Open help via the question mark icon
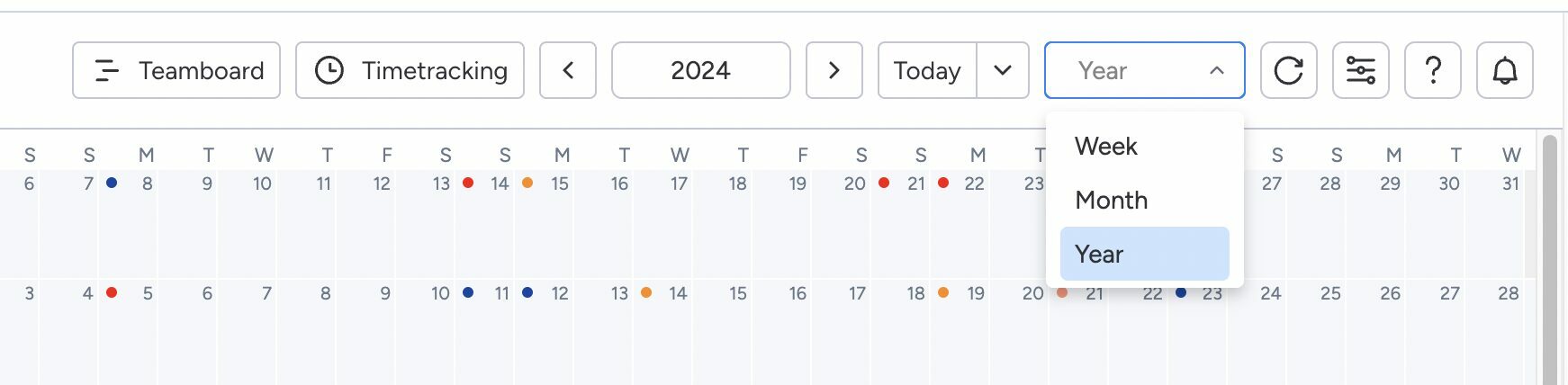 (1432, 70)
